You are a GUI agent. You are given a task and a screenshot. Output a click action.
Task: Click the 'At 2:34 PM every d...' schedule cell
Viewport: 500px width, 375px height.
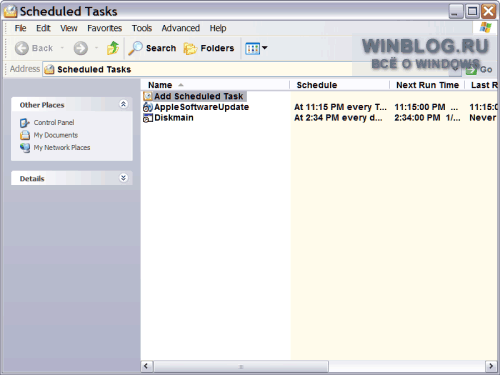338,118
